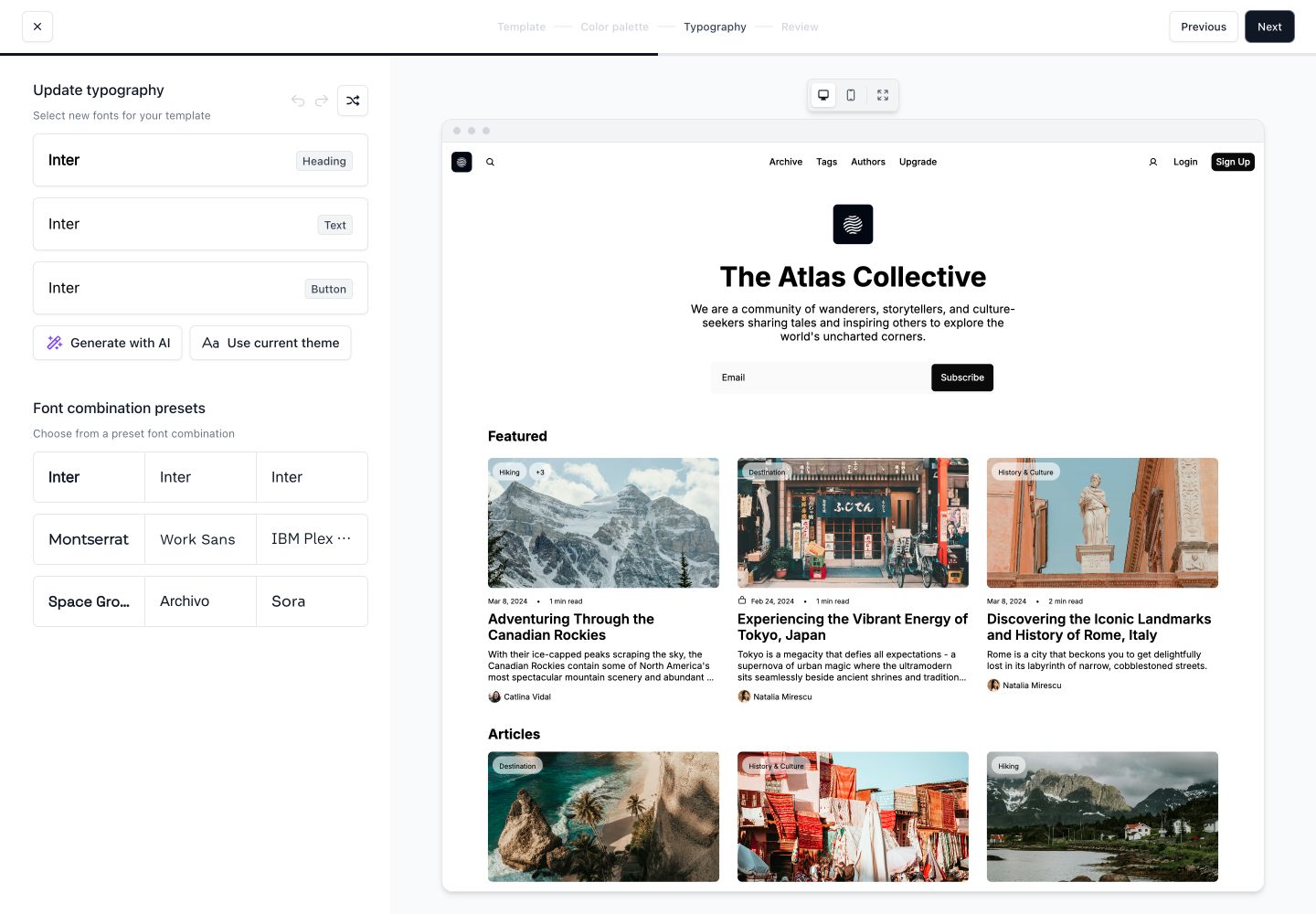Choose the Space Grotesk / Archivo / Sora preset

pos(200,601)
